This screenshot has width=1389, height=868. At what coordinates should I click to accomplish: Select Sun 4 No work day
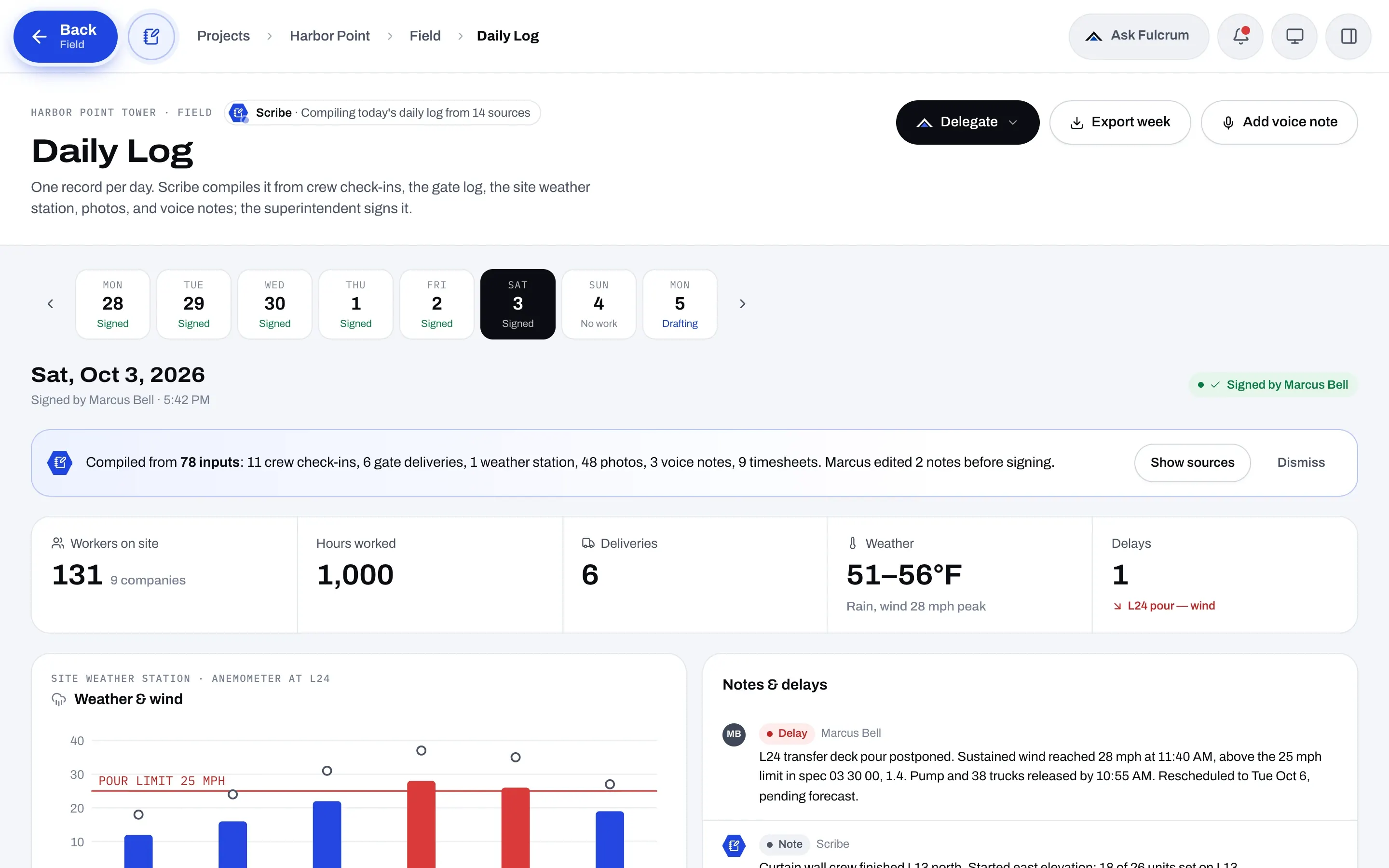pos(599,304)
